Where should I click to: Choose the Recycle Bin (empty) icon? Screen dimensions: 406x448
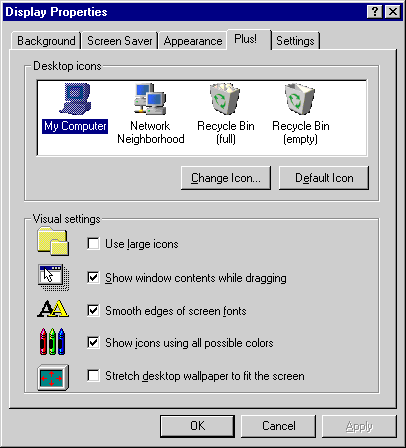click(300, 113)
